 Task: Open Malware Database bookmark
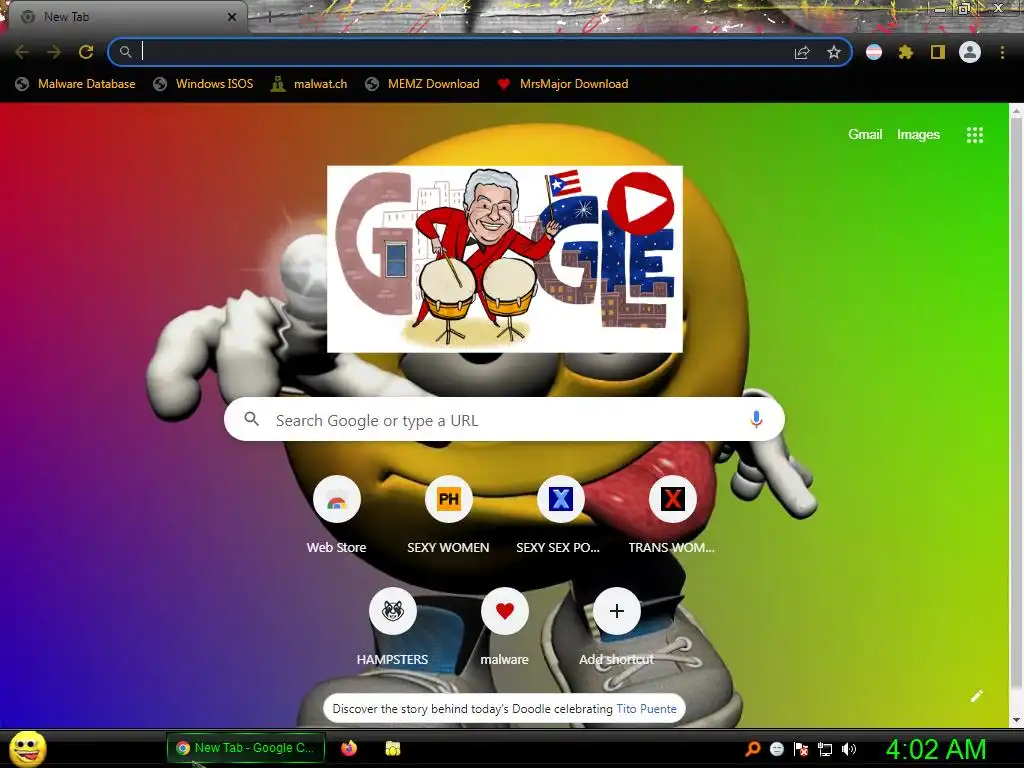(75, 84)
